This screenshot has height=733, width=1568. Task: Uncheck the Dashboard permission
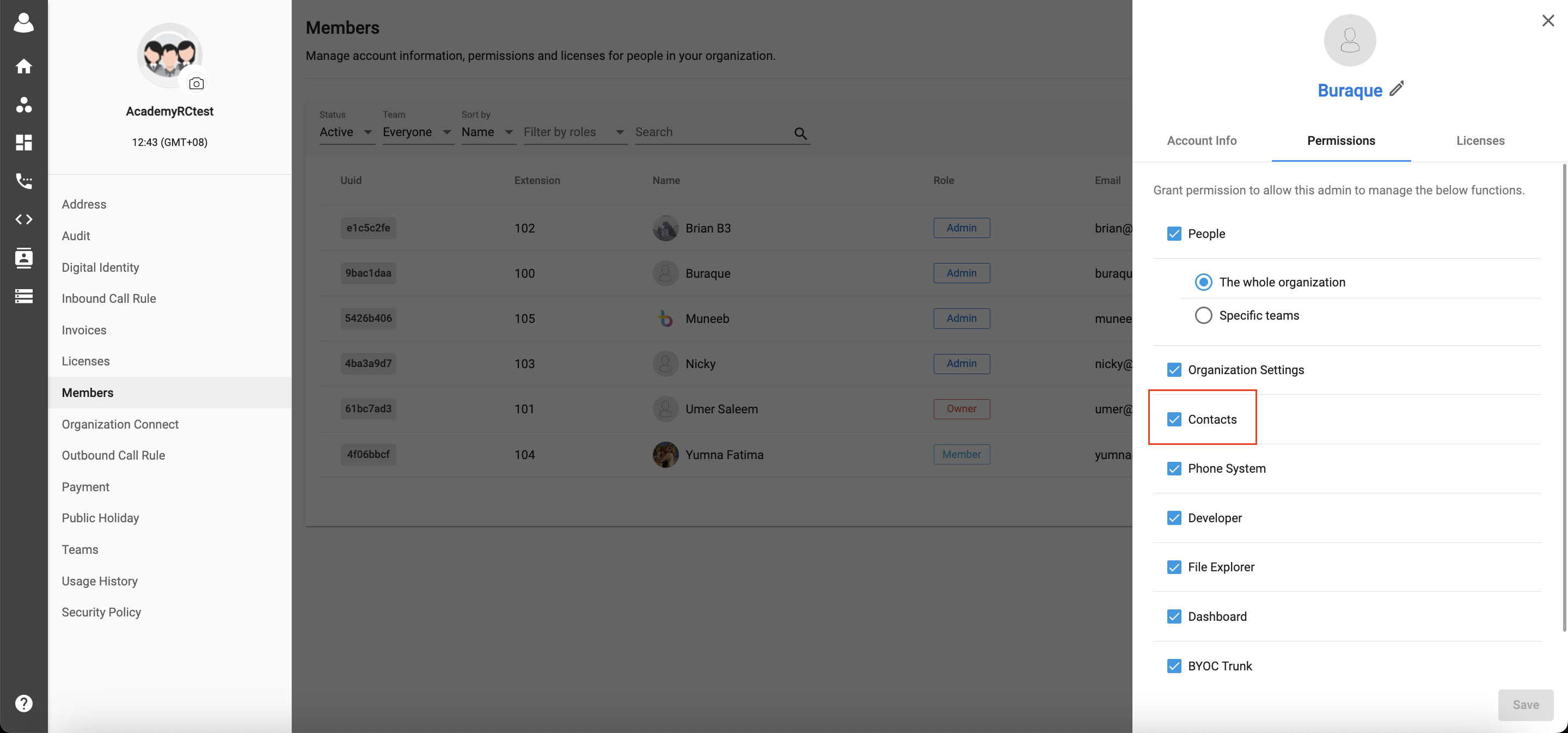(1174, 616)
